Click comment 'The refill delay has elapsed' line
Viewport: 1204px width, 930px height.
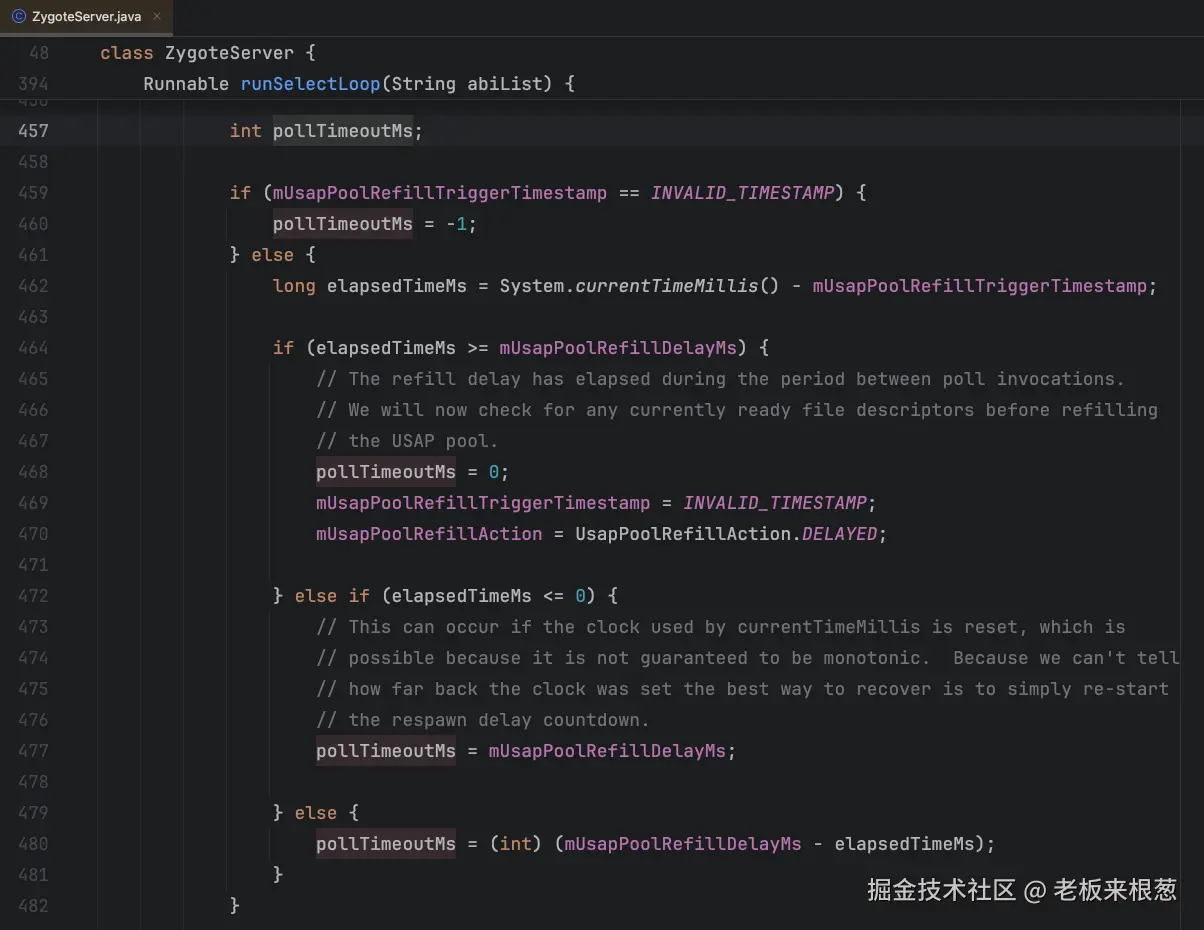720,379
